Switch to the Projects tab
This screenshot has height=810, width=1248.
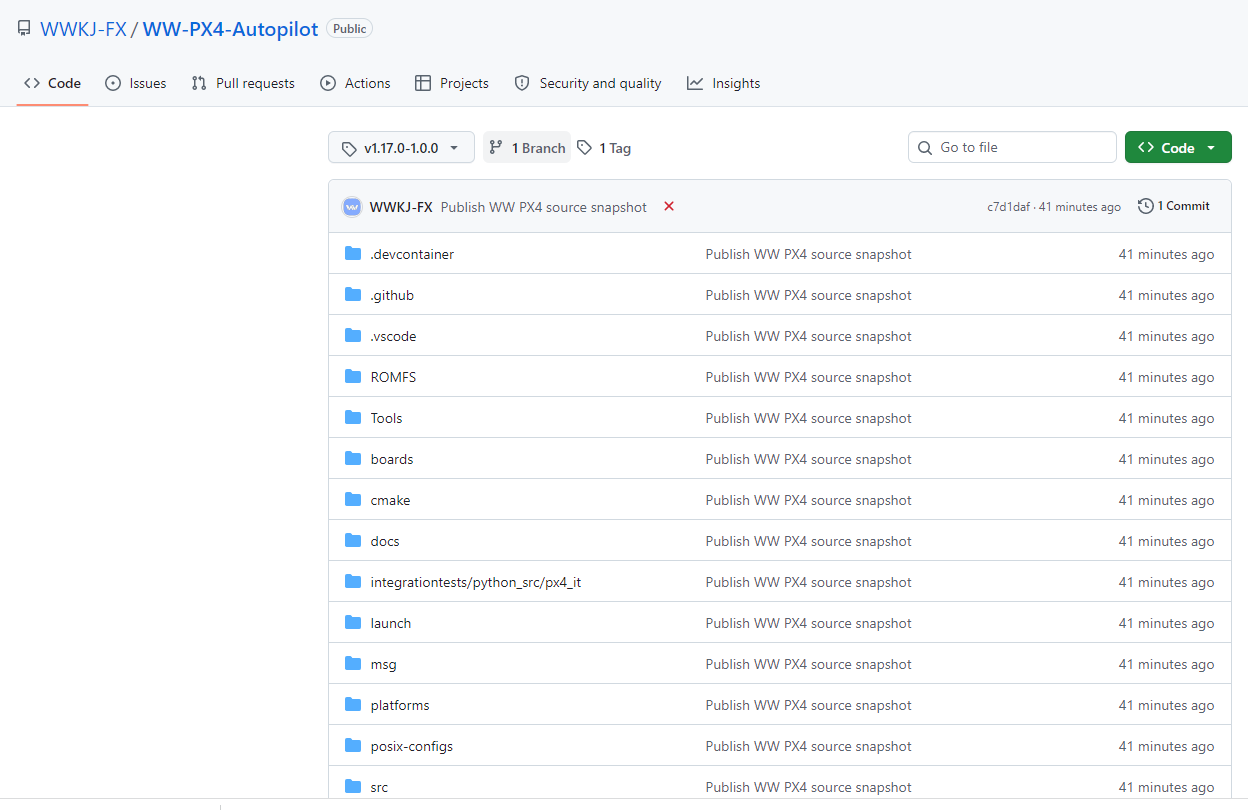[452, 83]
